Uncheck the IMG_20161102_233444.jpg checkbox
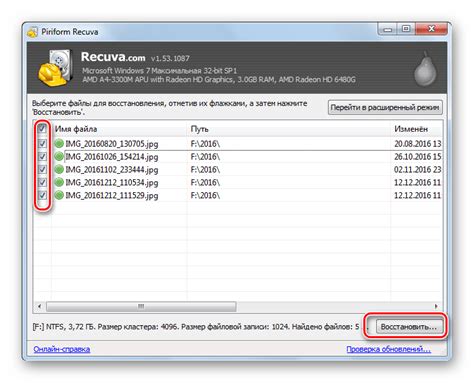This screenshot has width=474, height=383. 42,169
